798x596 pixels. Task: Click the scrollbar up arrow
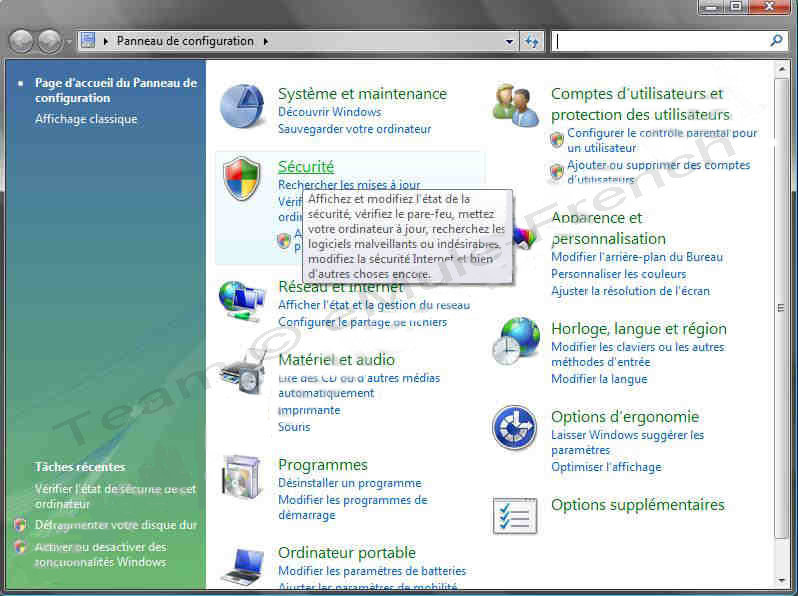[781, 69]
